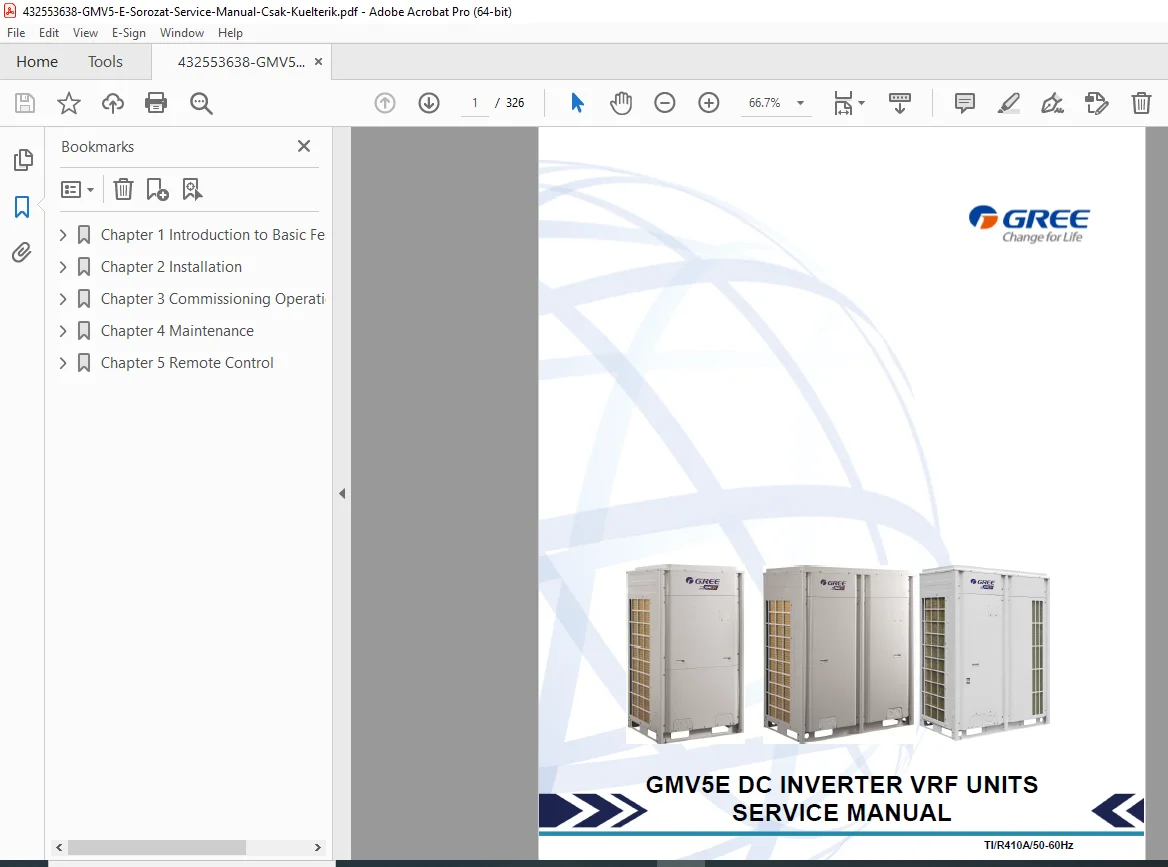Select Chapter 3 Commissioning Operation bookmark
This screenshot has width=1168, height=867.
[x=212, y=299]
